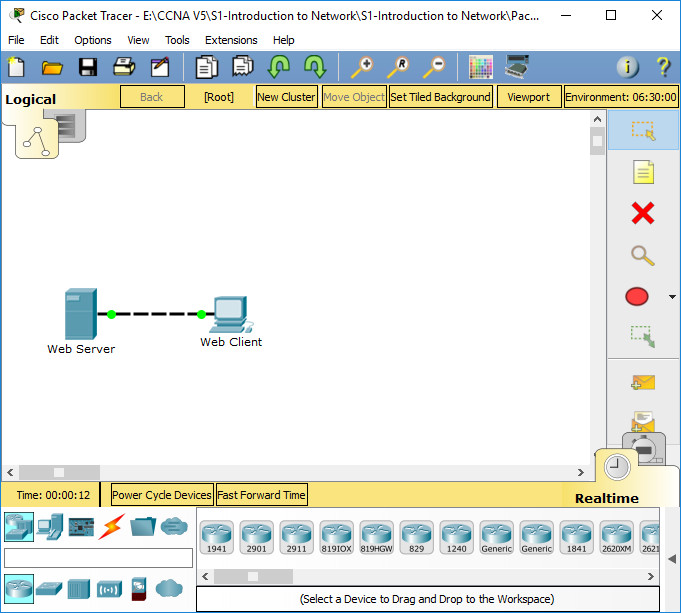Viewport: 681px width, 613px height.
Task: Click the Zoom Reset magnifier
Action: (398, 67)
